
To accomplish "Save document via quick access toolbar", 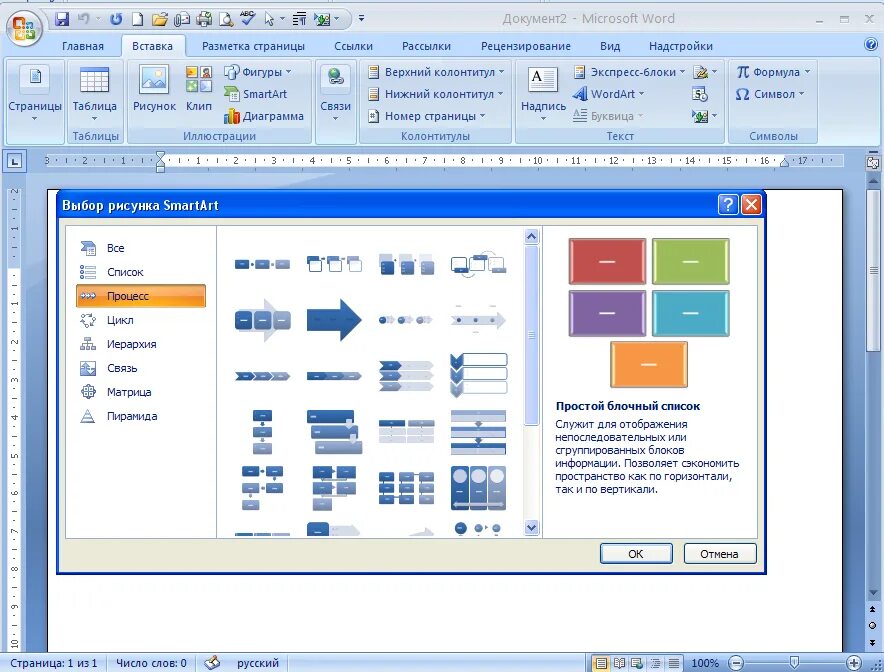I will (62, 19).
